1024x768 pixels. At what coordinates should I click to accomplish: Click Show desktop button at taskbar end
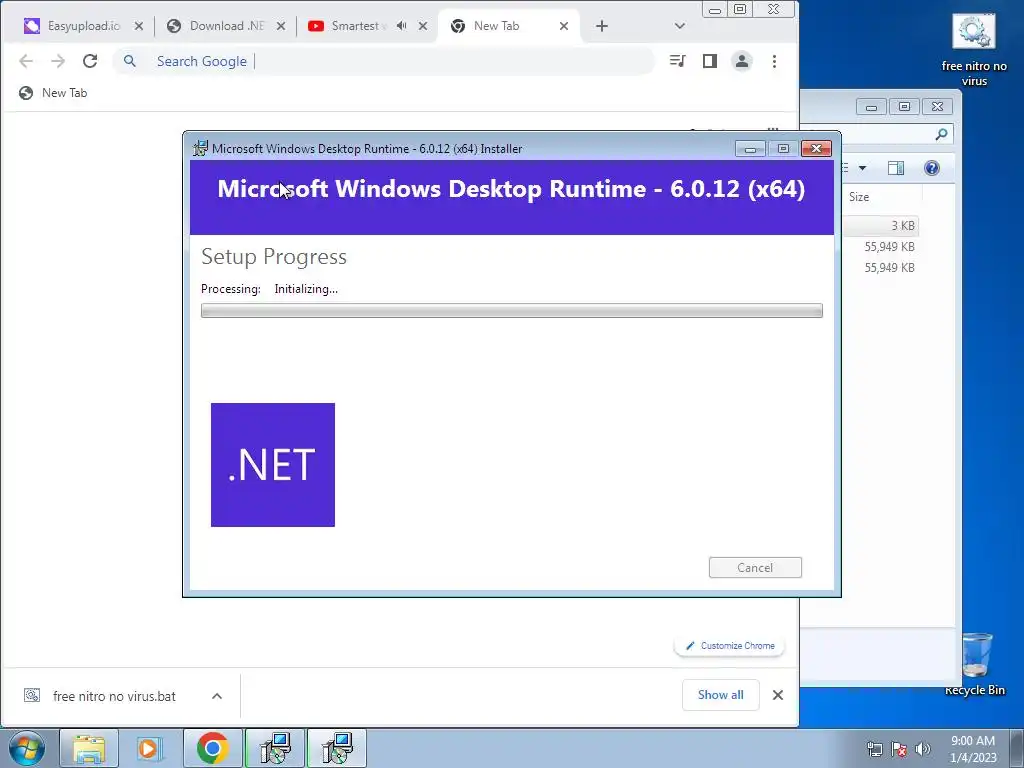[x=1017, y=748]
